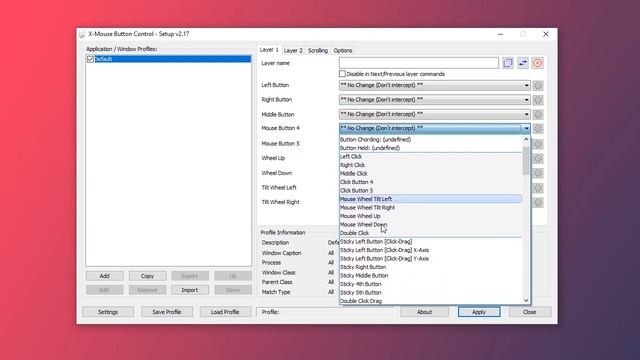Switch to the Layer 2 tab
Image resolution: width=640 pixels, height=360 pixels.
293,51
